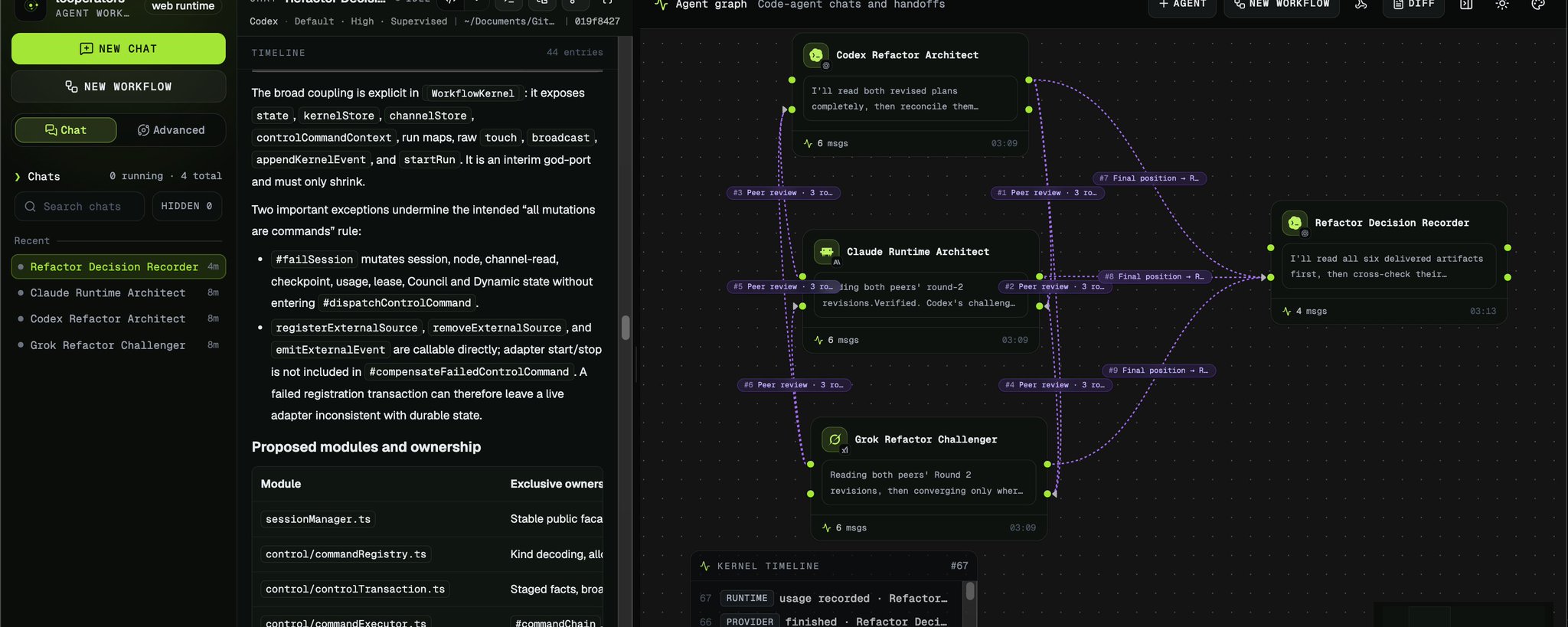
Task: Click Refactor Decision Recorder message preview
Action: point(1389,266)
